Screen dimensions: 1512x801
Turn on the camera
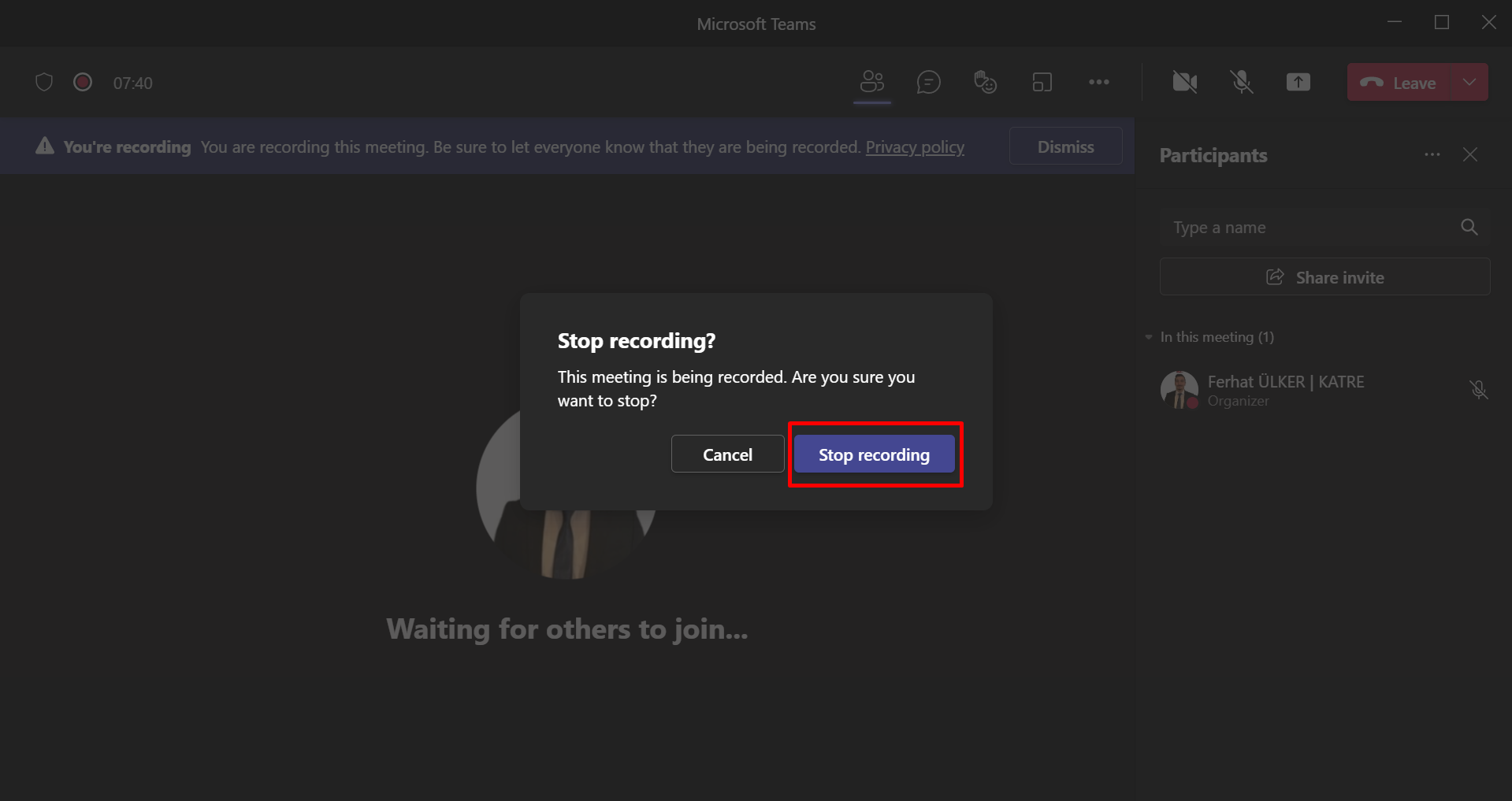[1184, 82]
